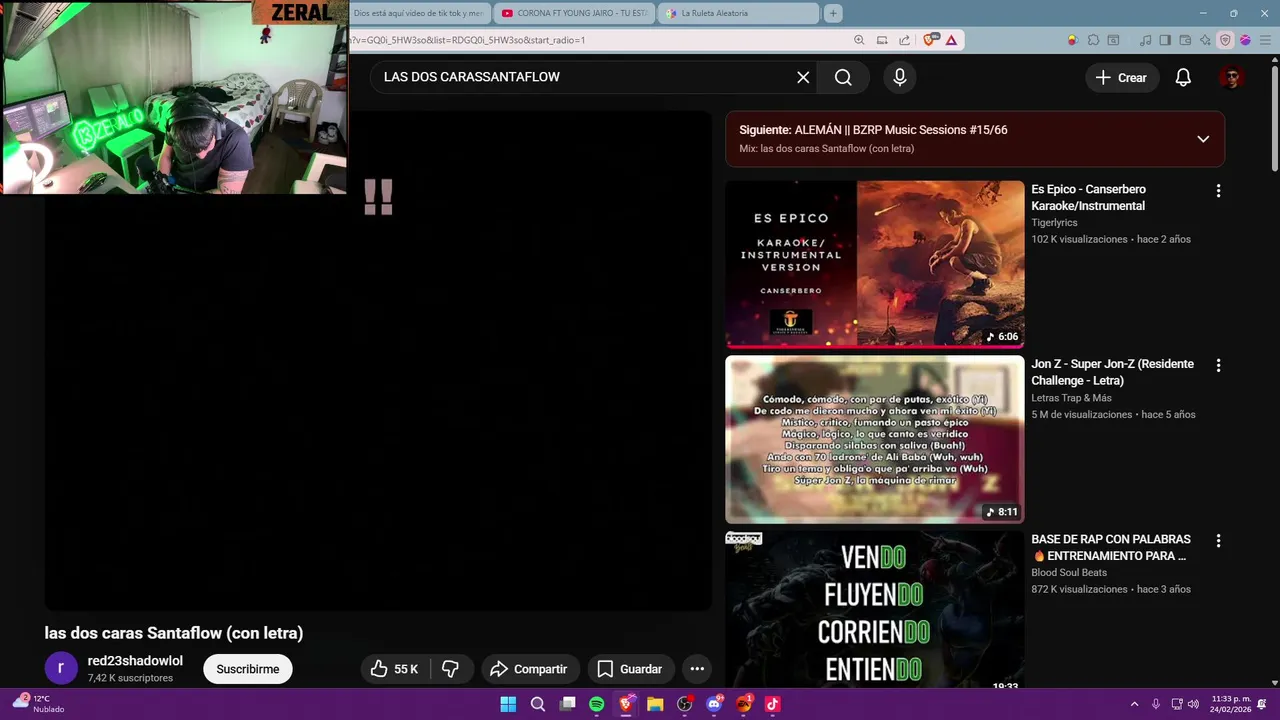Screen dimensions: 1280x720
Task: Click the zoom magnifier icon in address bar
Action: (x=859, y=40)
